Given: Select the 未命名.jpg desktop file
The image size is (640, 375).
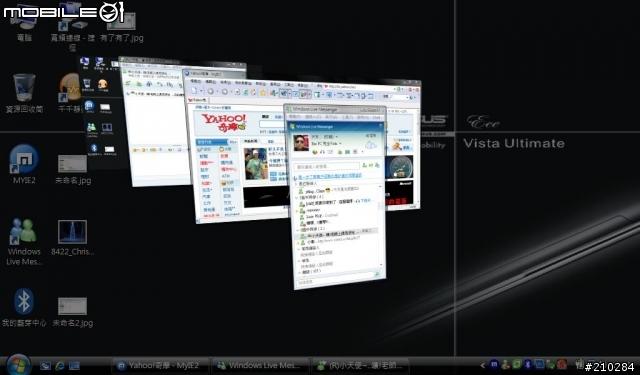Looking at the screenshot, I should [x=73, y=169].
